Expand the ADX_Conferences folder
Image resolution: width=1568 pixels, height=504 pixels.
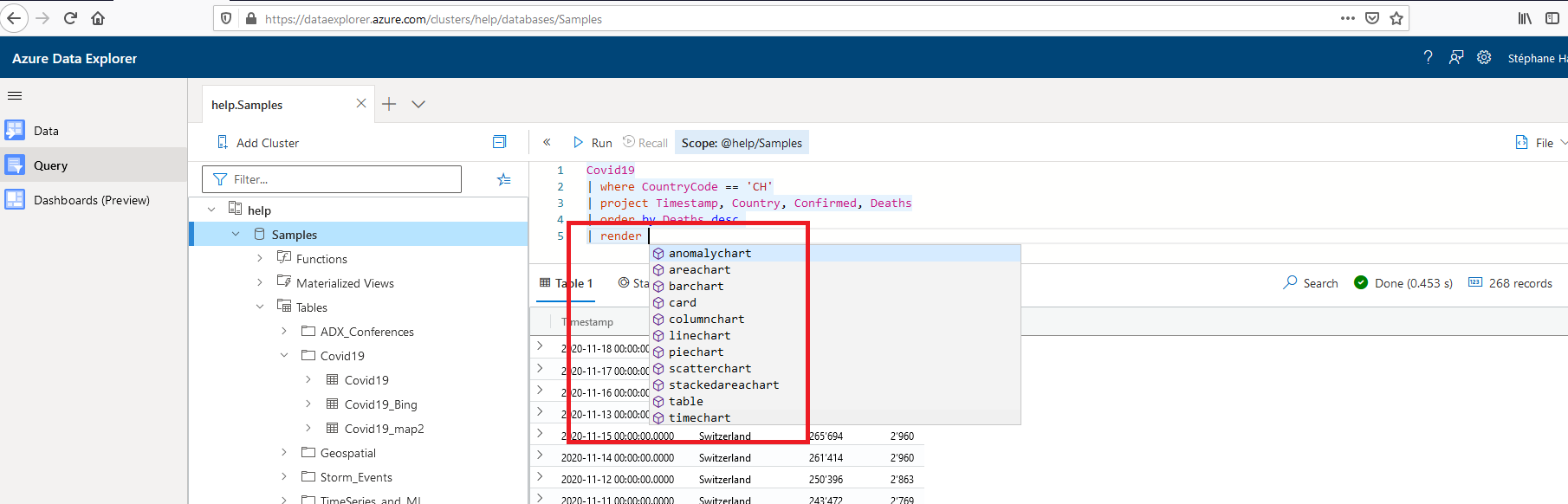click(x=284, y=331)
